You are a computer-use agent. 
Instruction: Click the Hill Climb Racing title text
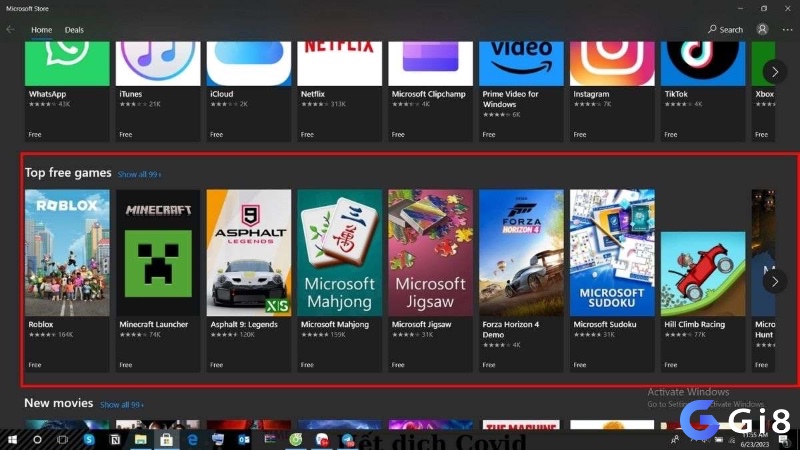coord(694,324)
